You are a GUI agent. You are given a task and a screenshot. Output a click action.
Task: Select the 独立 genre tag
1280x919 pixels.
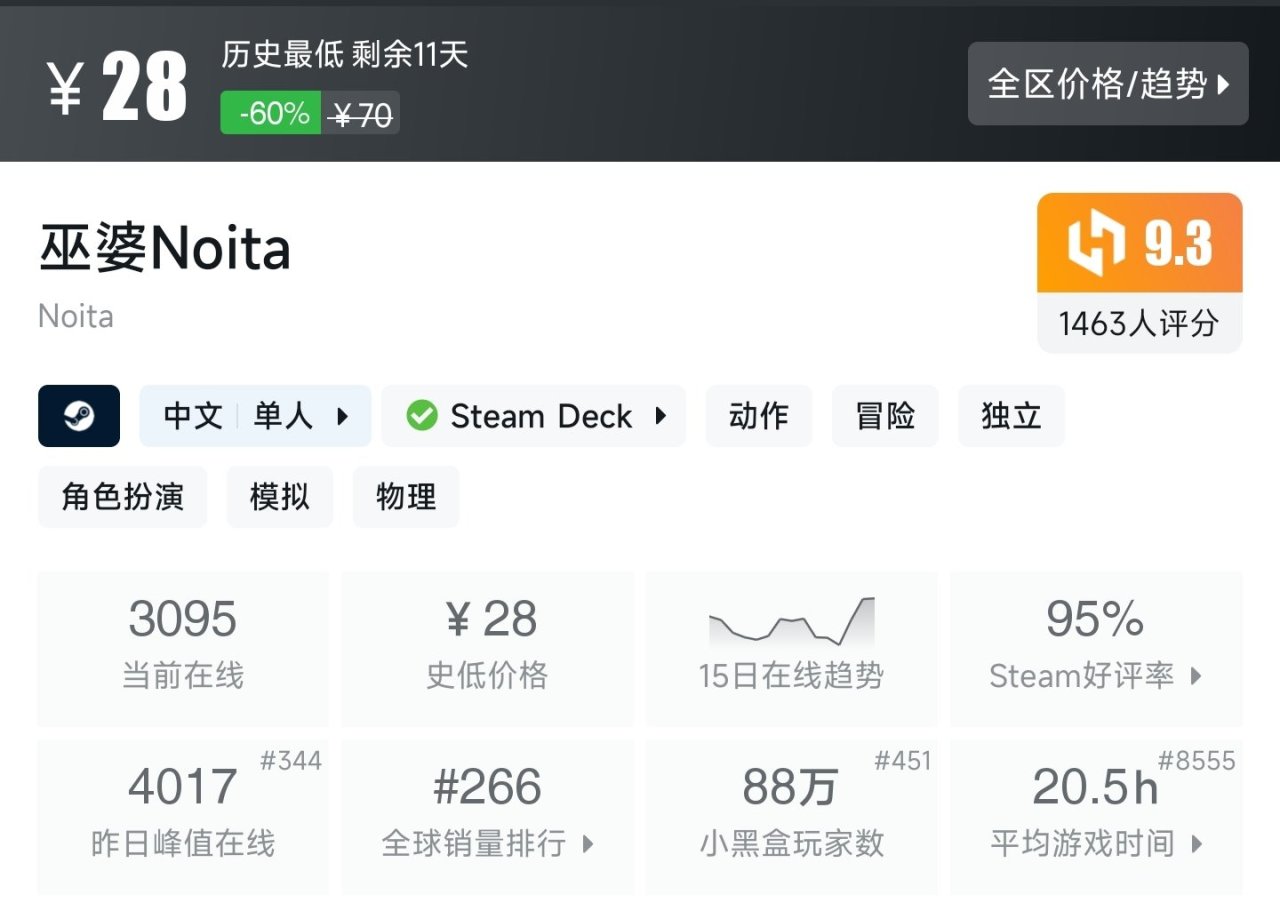tap(1011, 416)
